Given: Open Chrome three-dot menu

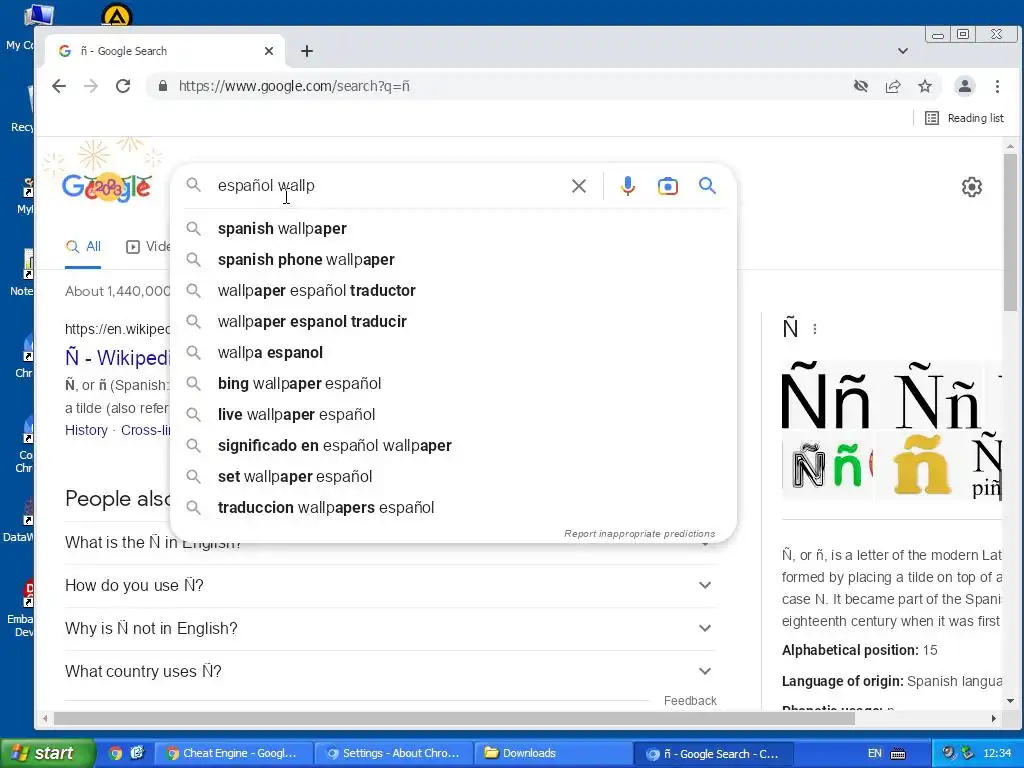Looking at the screenshot, I should 997,86.
